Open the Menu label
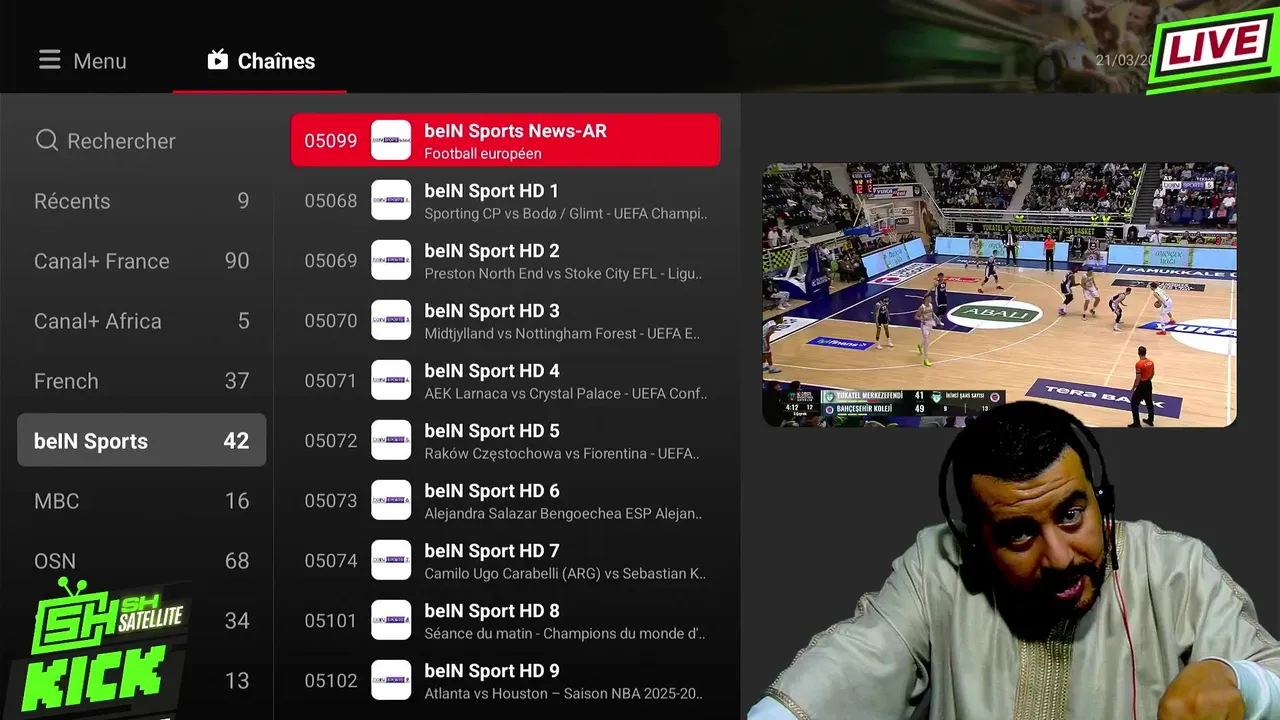The width and height of the screenshot is (1280, 720). 100,61
